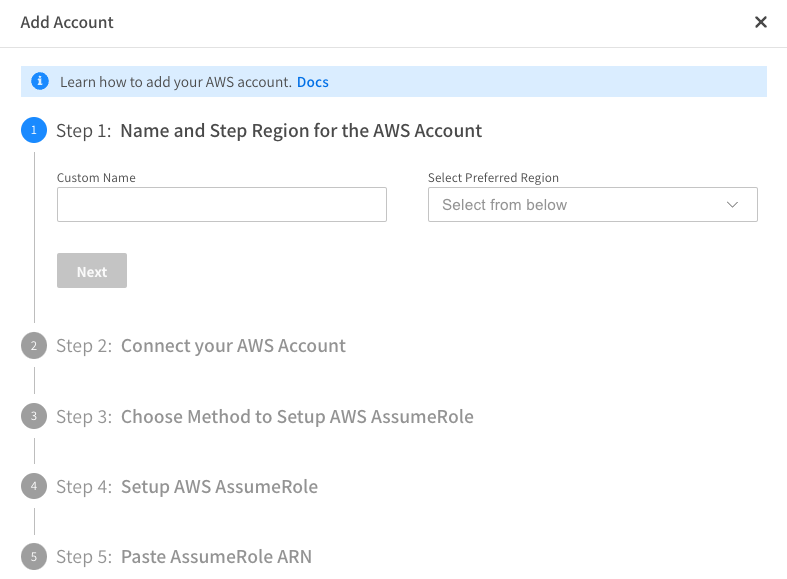The width and height of the screenshot is (787, 579).
Task: Expand Step 3: Choose Method to Setup AssumeRole
Action: [x=297, y=416]
